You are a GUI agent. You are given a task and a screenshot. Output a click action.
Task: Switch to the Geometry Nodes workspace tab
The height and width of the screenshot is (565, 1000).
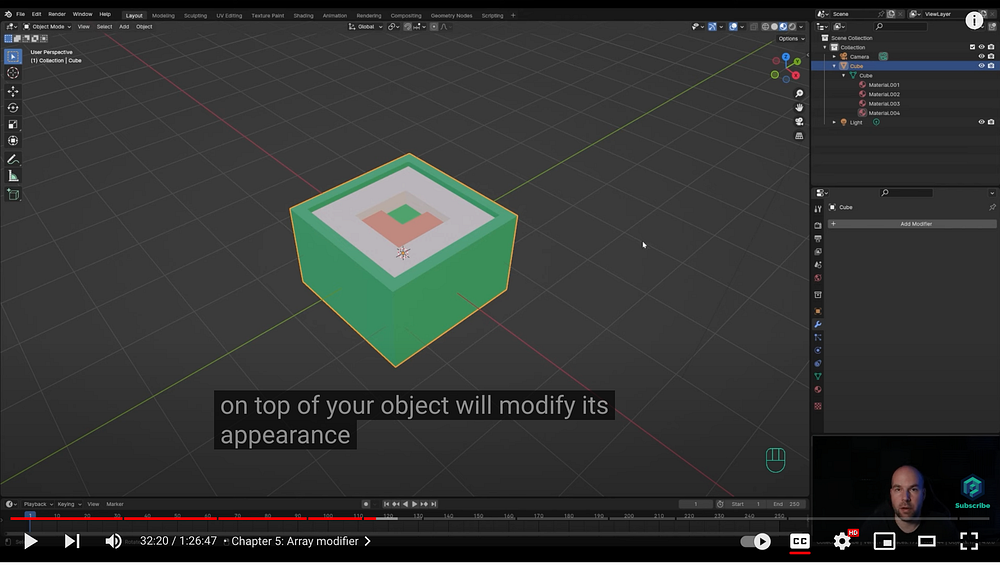(451, 15)
